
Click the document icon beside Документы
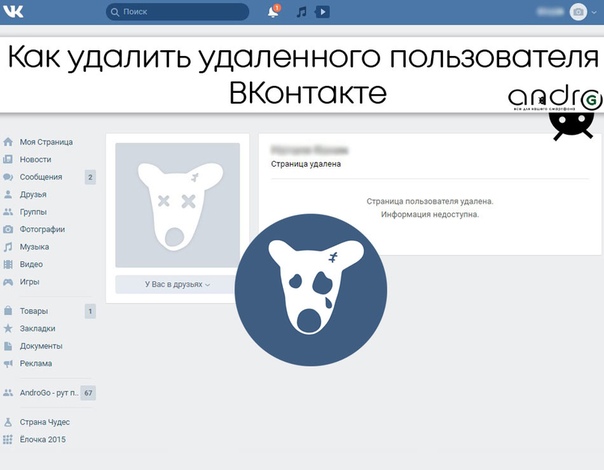[8, 346]
